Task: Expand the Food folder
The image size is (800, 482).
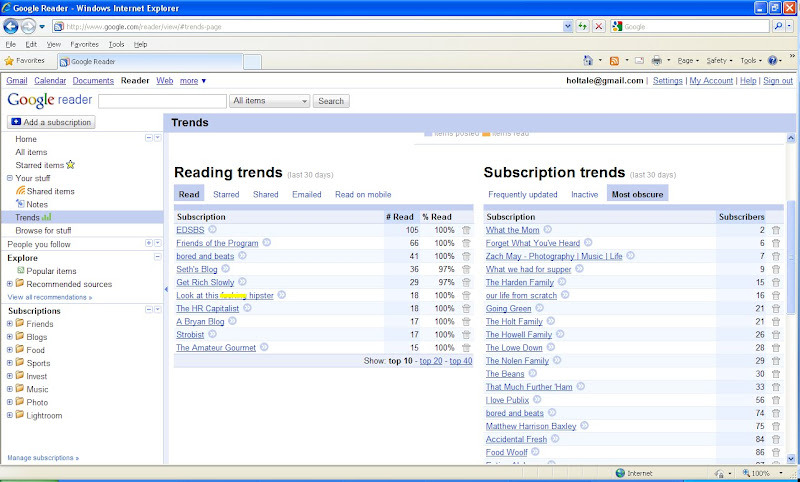Action: 10,350
